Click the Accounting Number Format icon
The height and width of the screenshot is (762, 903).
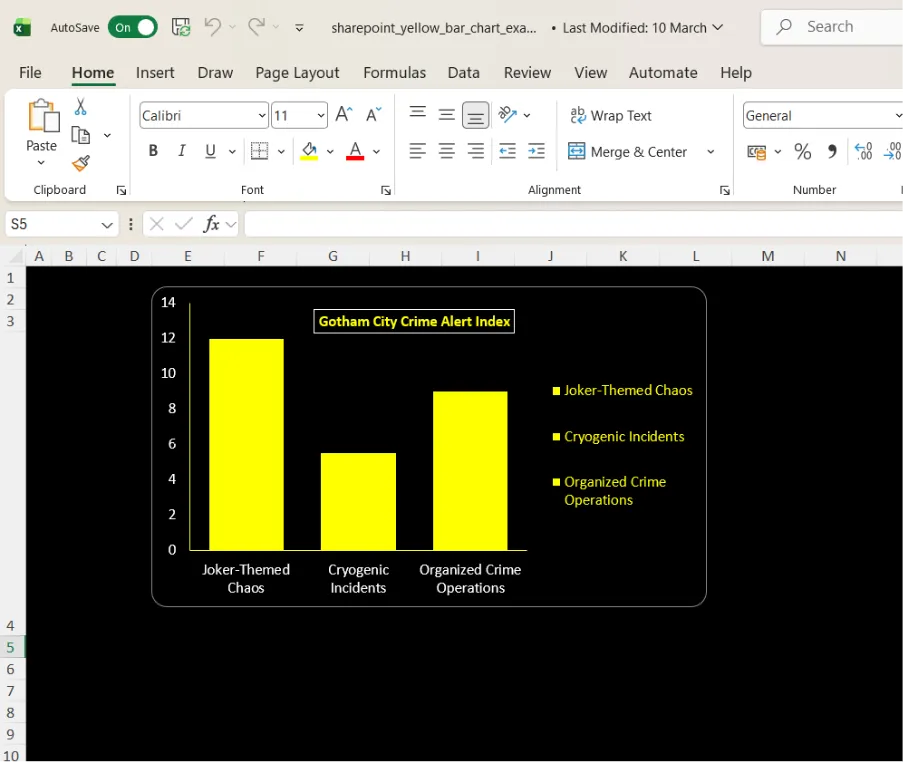pos(757,151)
